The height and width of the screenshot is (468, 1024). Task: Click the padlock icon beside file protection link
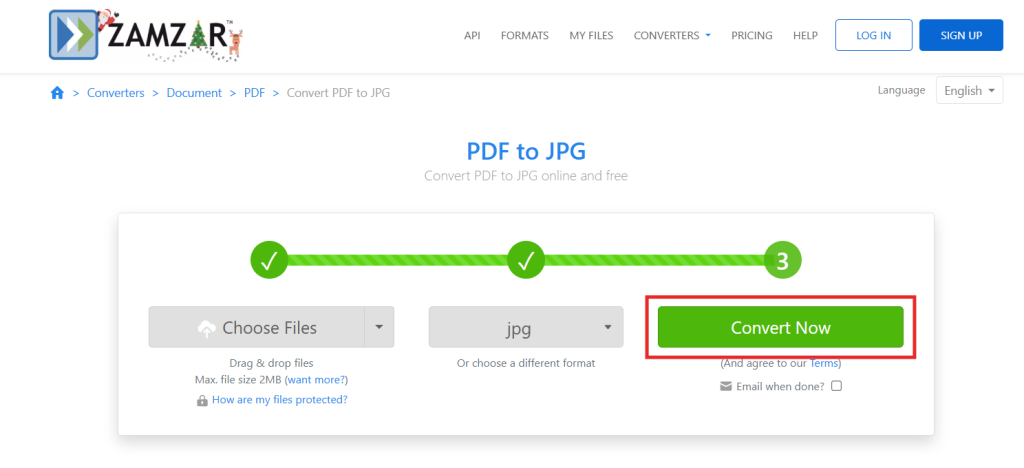(202, 400)
